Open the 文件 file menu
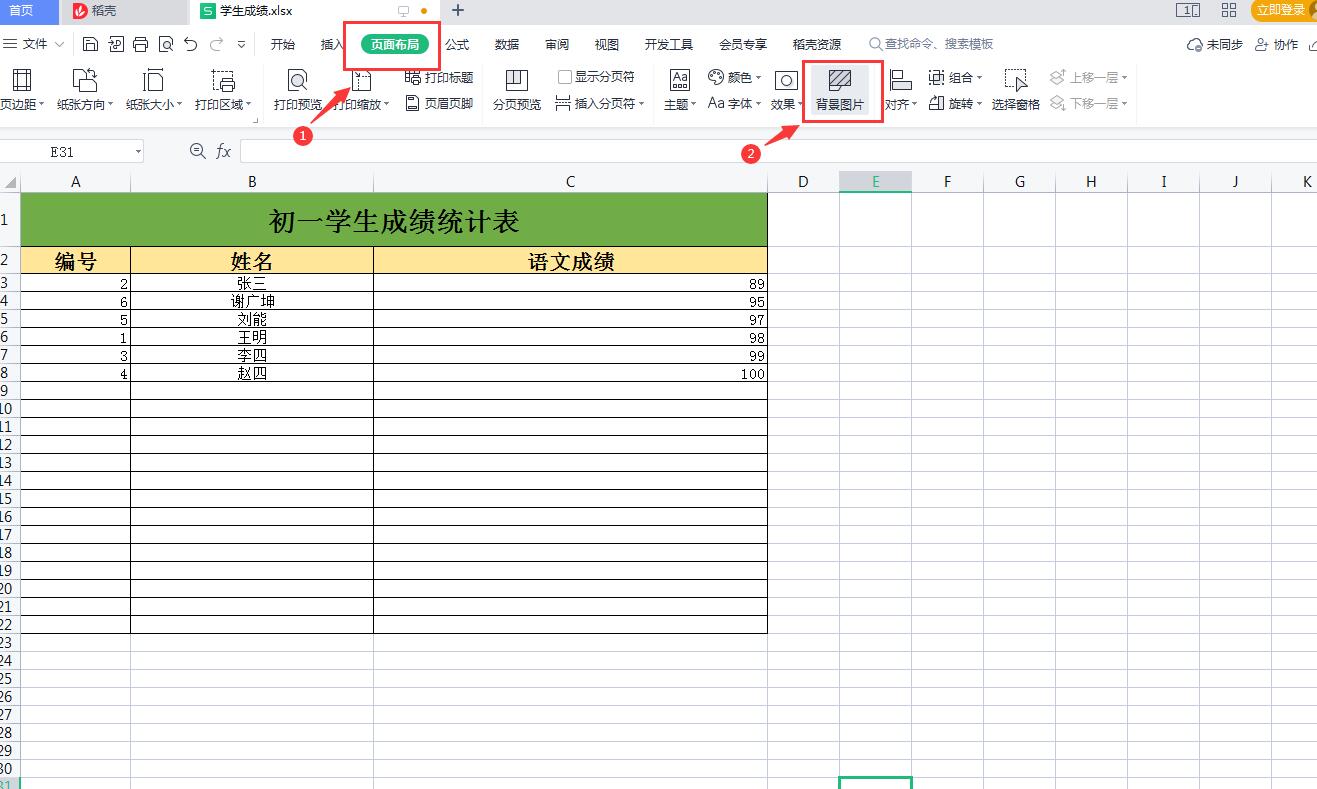The height and width of the screenshot is (789, 1317). click(x=35, y=44)
